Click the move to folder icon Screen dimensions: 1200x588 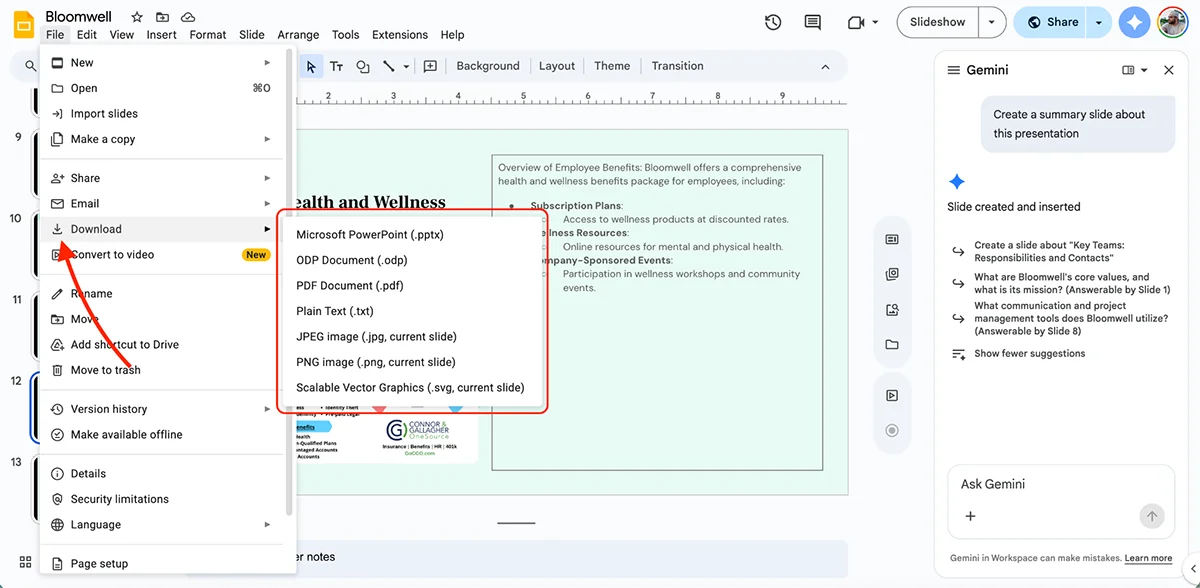[x=162, y=17]
